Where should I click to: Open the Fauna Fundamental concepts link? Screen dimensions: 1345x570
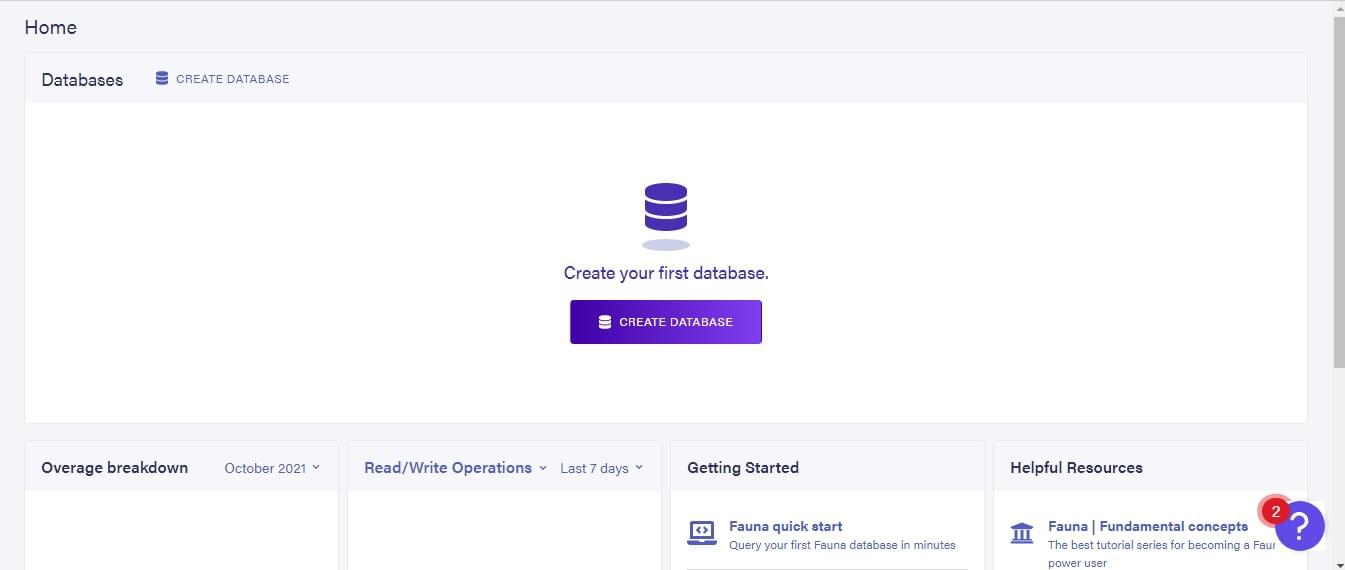click(x=1148, y=526)
